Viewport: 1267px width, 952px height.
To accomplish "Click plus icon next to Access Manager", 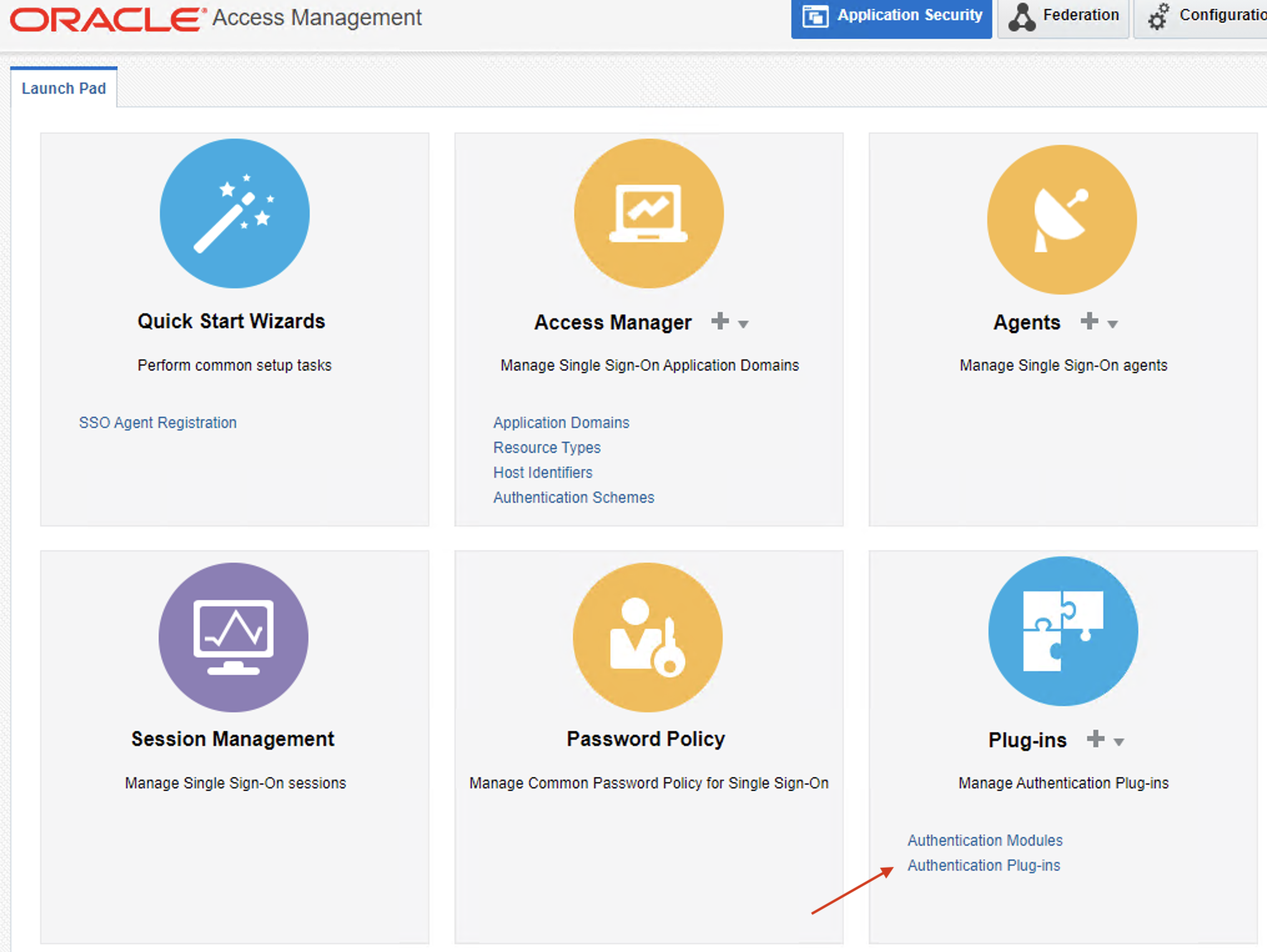I will pos(720,321).
